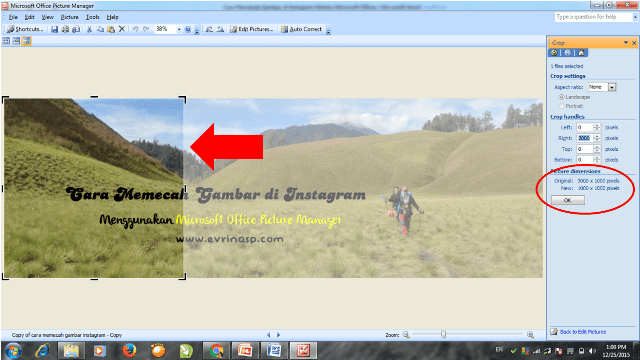Image resolution: width=640 pixels, height=360 pixels.
Task: Open Internet Explorer from the taskbar
Action: coord(42,351)
